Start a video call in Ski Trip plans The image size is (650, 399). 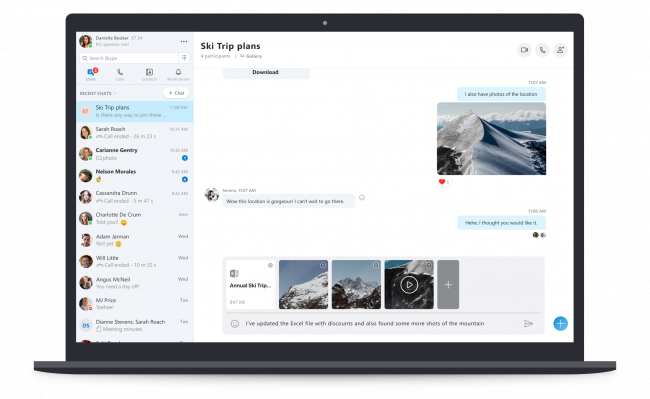click(524, 50)
